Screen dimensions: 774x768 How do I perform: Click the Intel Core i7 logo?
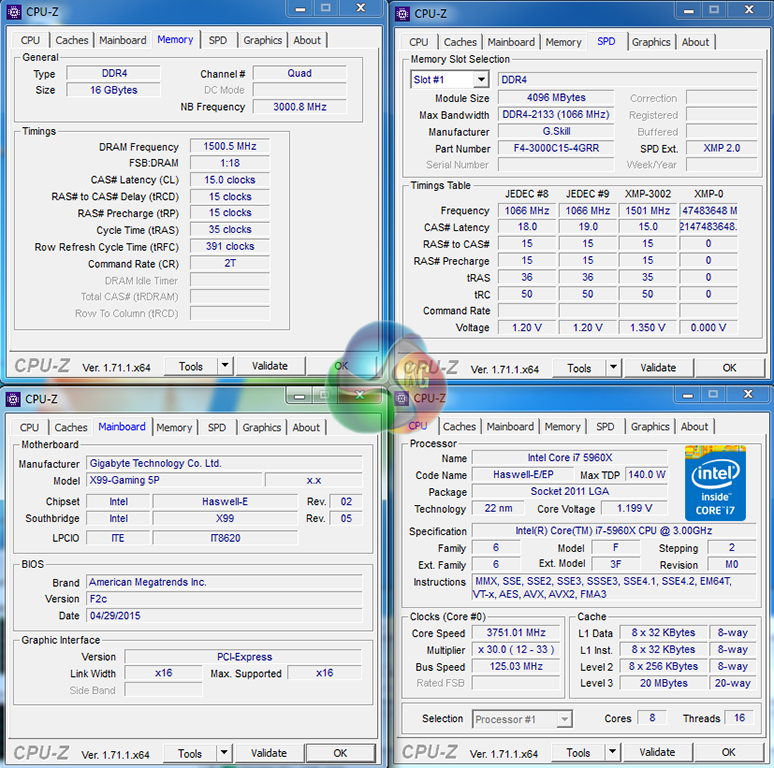(x=715, y=483)
